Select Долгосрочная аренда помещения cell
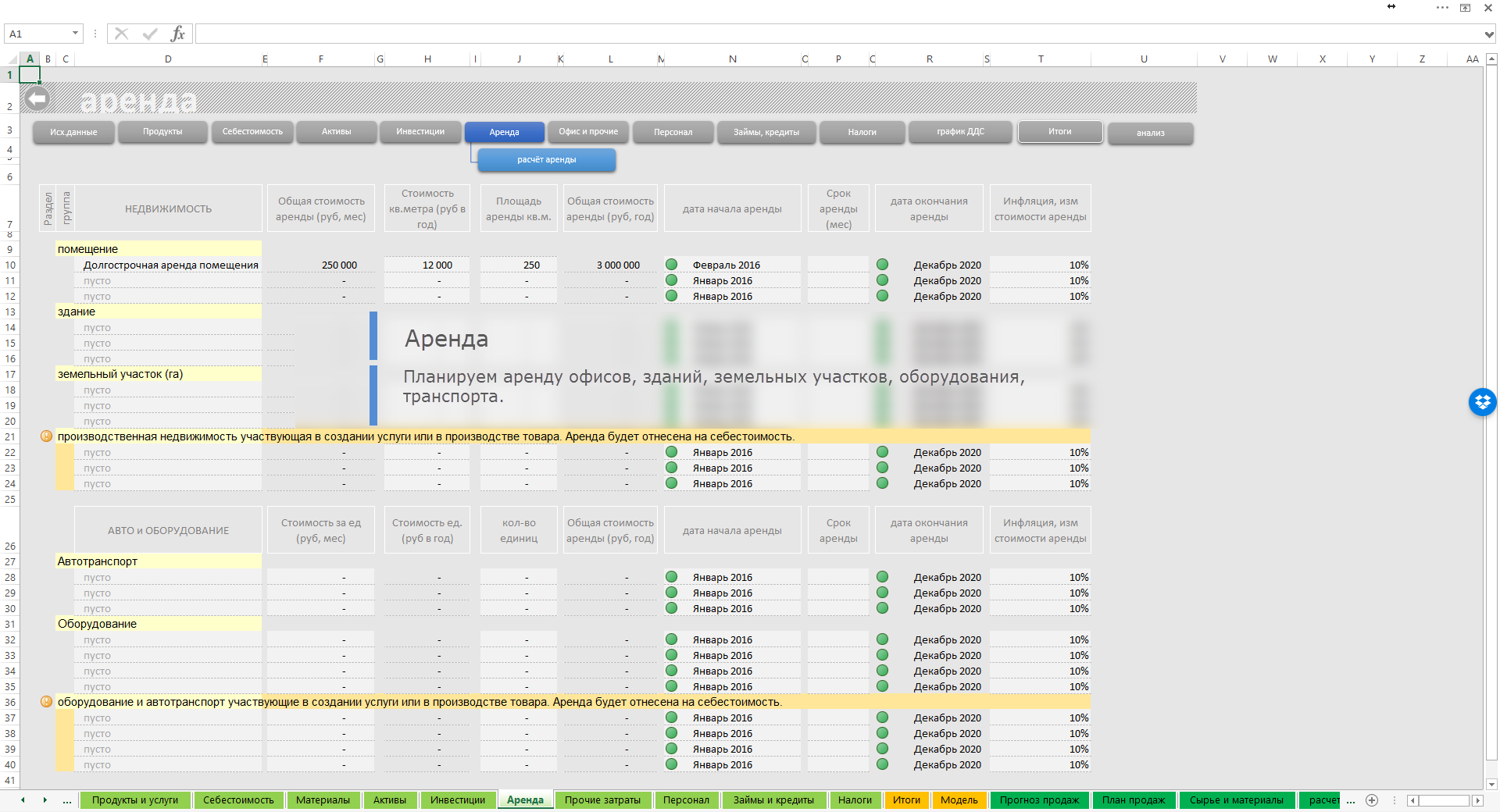The image size is (1500, 812). tap(168, 265)
